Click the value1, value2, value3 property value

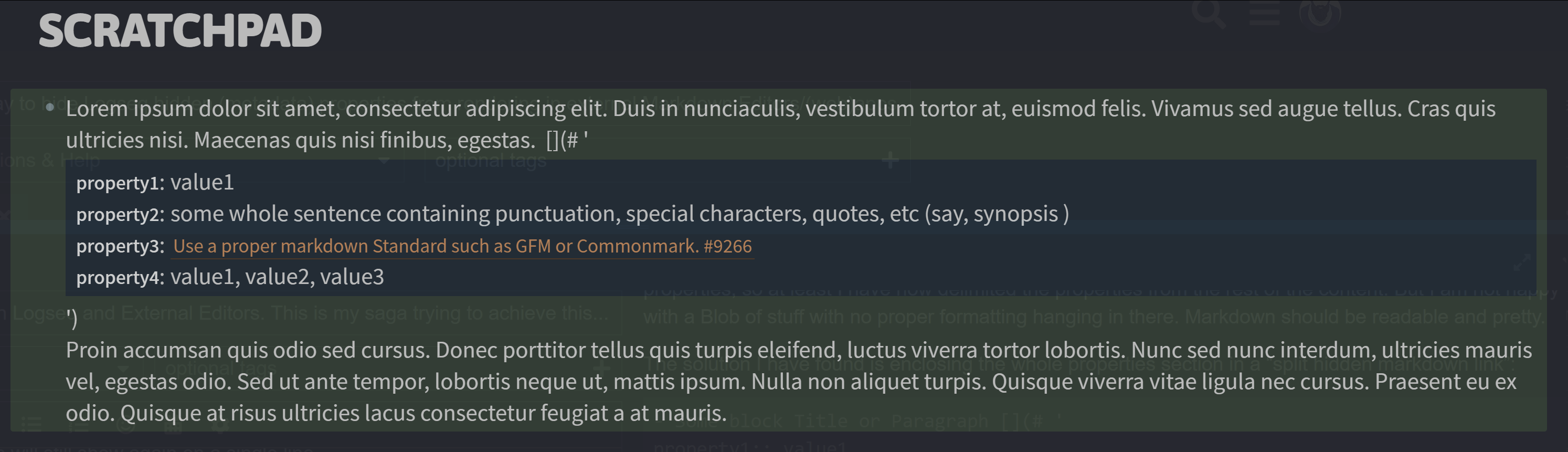(x=277, y=277)
